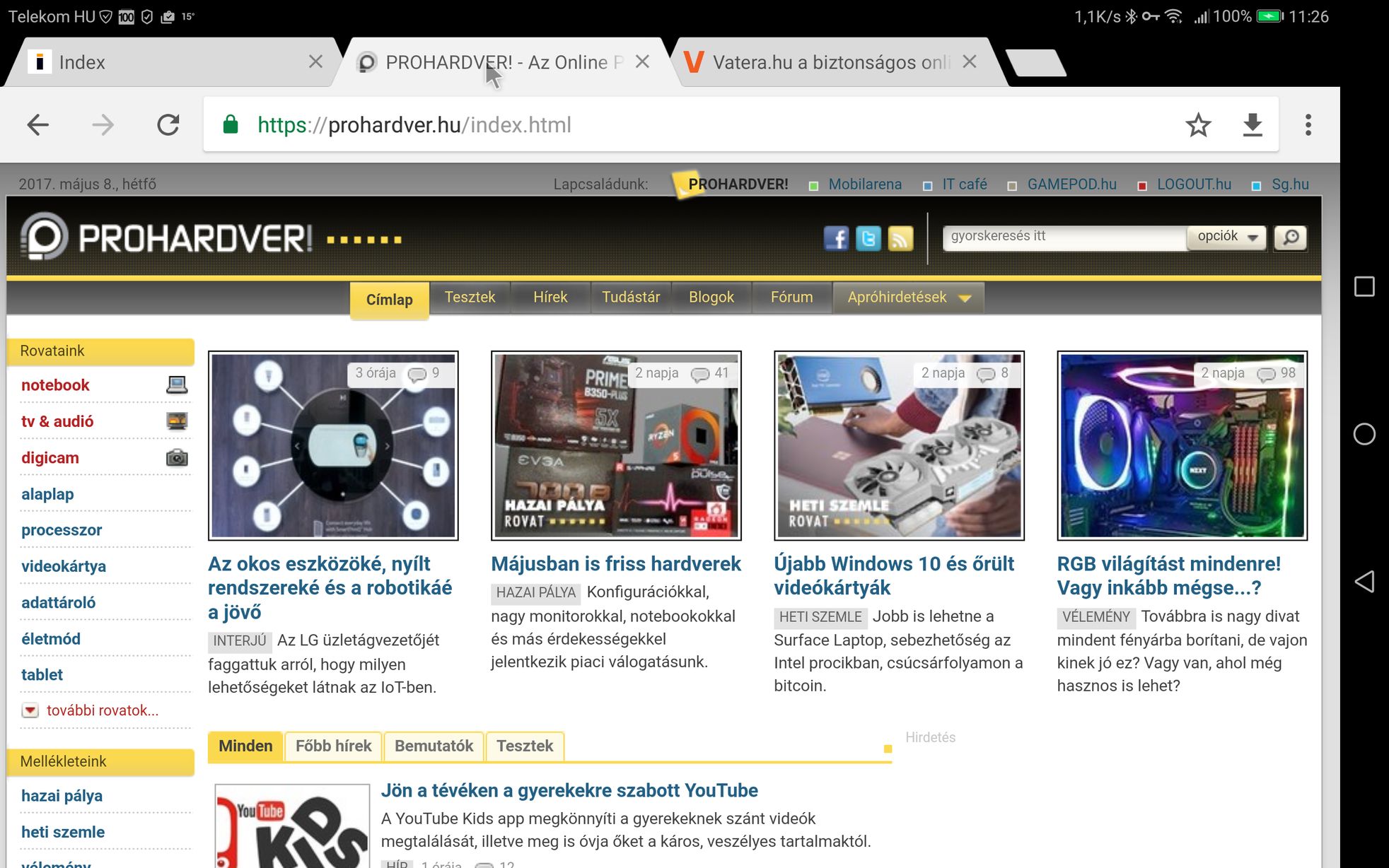Image resolution: width=1389 pixels, height=868 pixels.
Task: Open the LG smart devices article thumbnail
Action: (x=333, y=445)
